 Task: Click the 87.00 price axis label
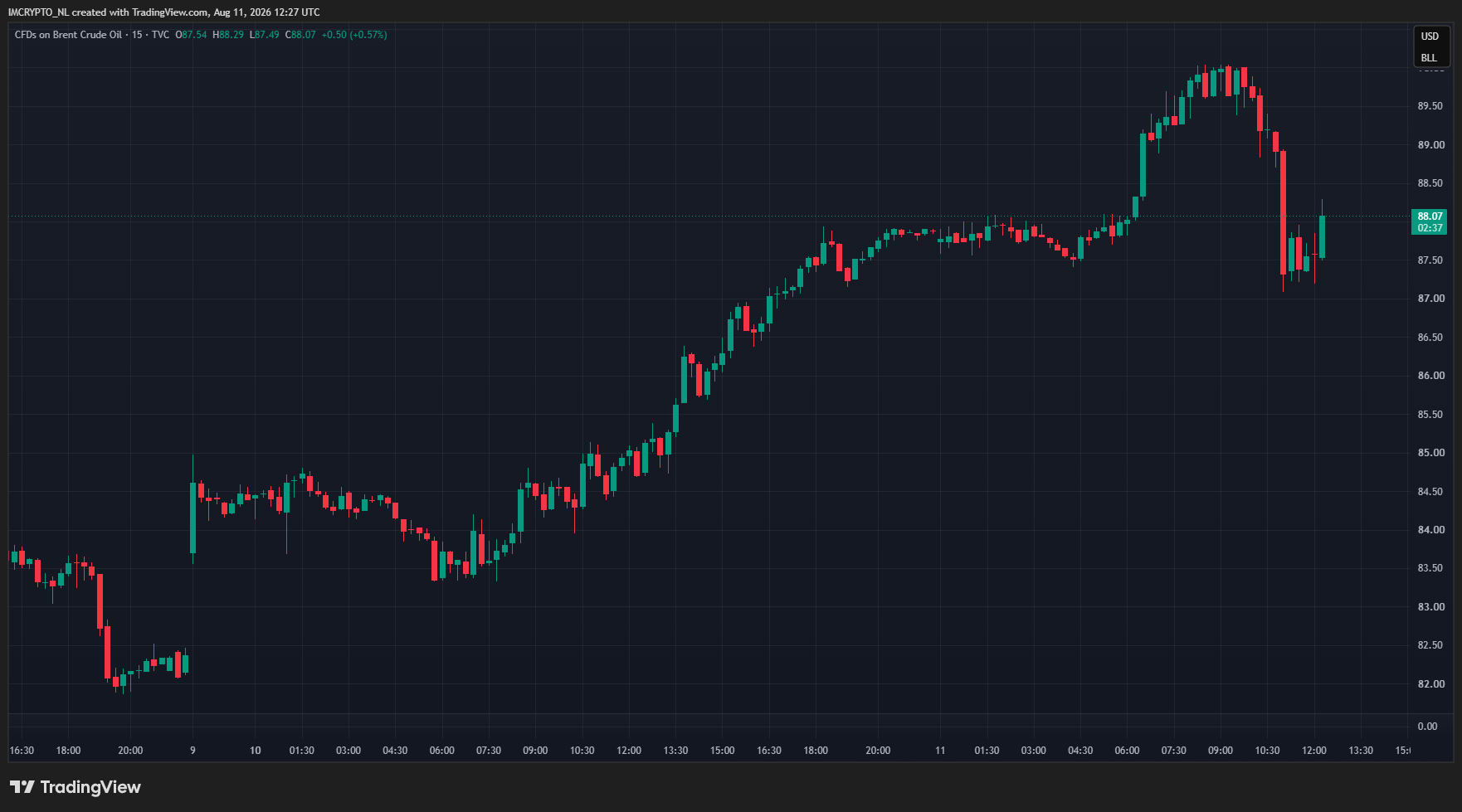pyautogui.click(x=1430, y=299)
